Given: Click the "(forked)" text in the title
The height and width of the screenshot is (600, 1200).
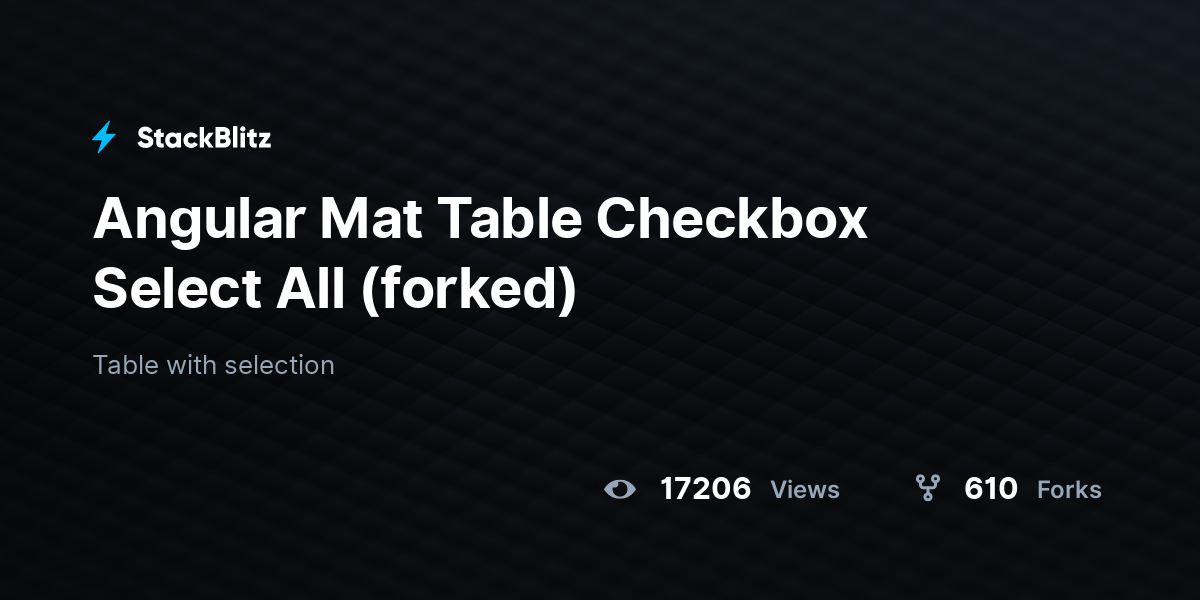Looking at the screenshot, I should click(468, 289).
